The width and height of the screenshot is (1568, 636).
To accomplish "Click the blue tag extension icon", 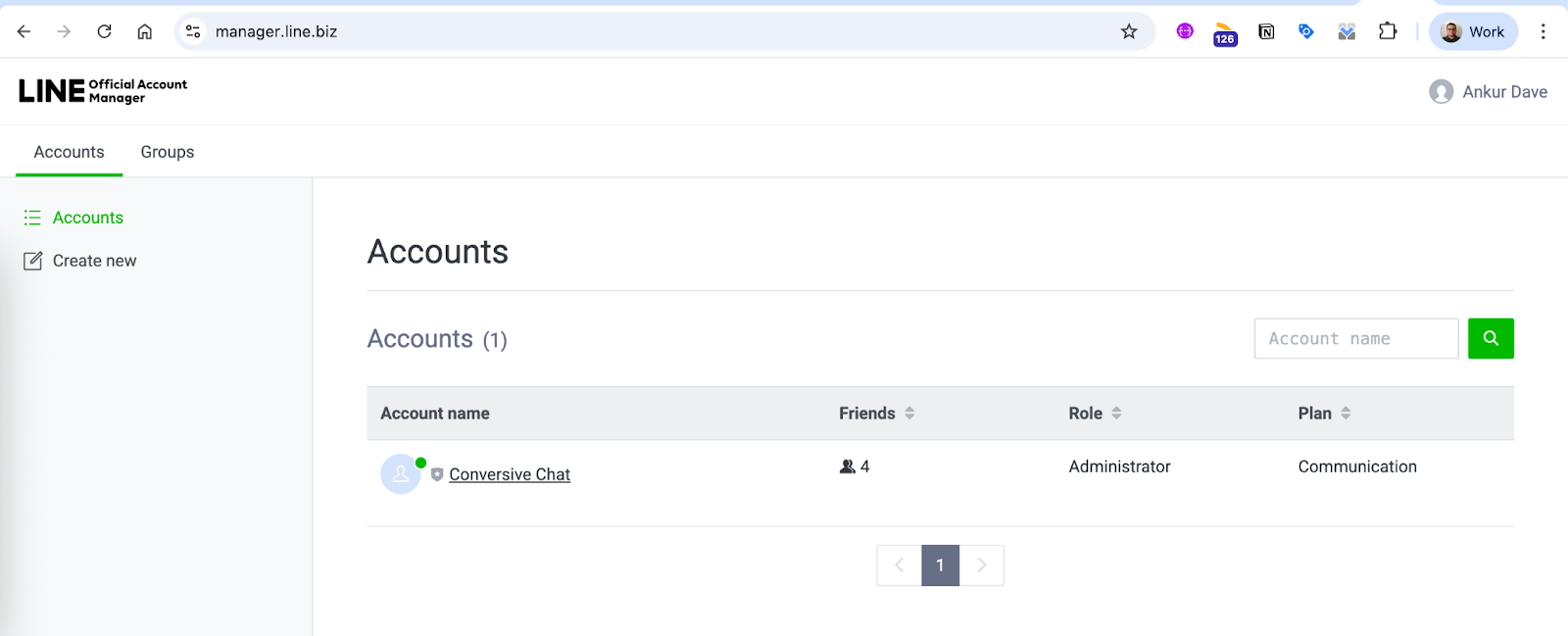I will click(x=1305, y=31).
